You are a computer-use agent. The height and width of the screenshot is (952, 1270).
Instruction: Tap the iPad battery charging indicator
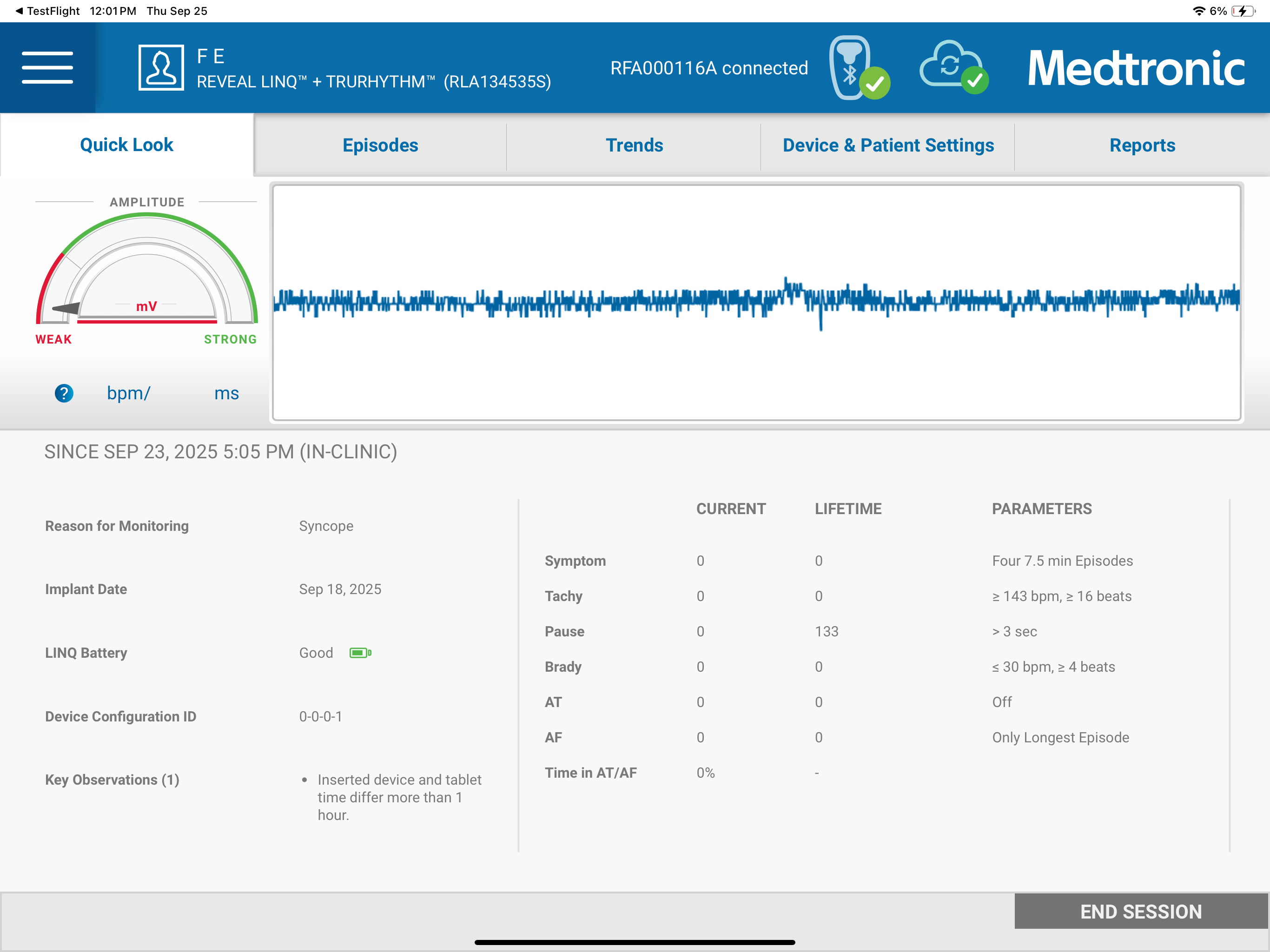(x=1243, y=11)
